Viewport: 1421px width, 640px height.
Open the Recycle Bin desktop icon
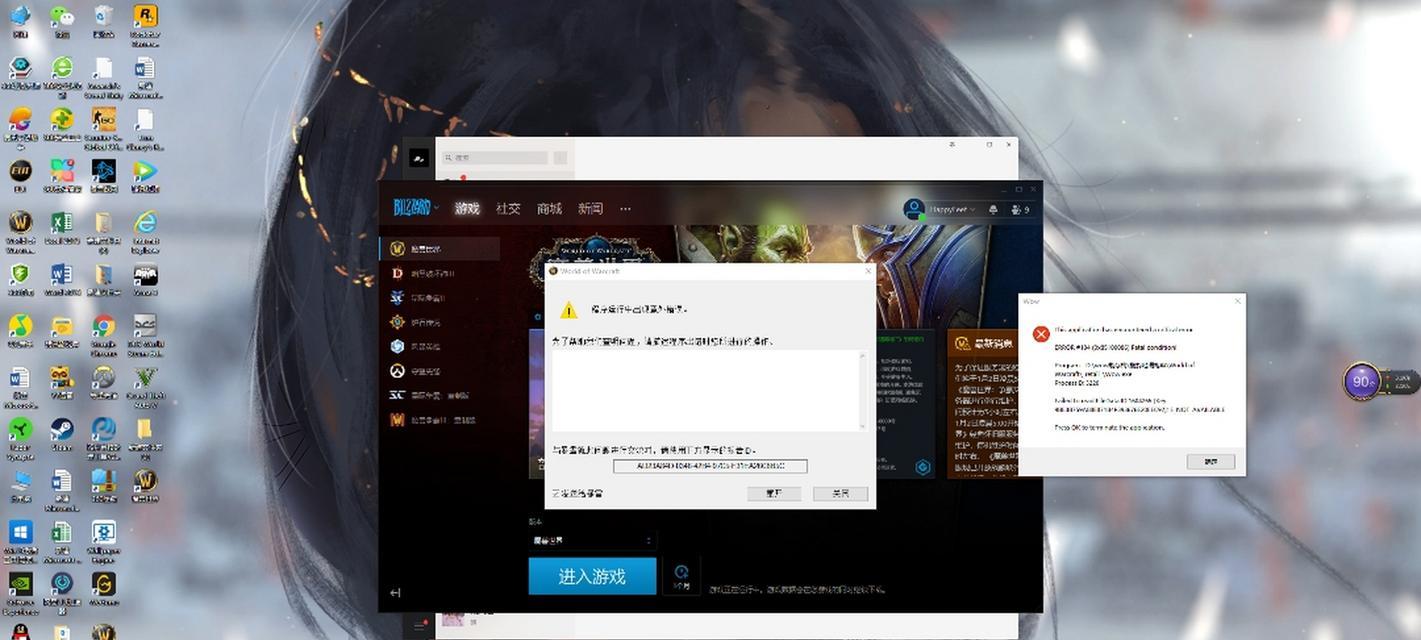pyautogui.click(x=103, y=20)
